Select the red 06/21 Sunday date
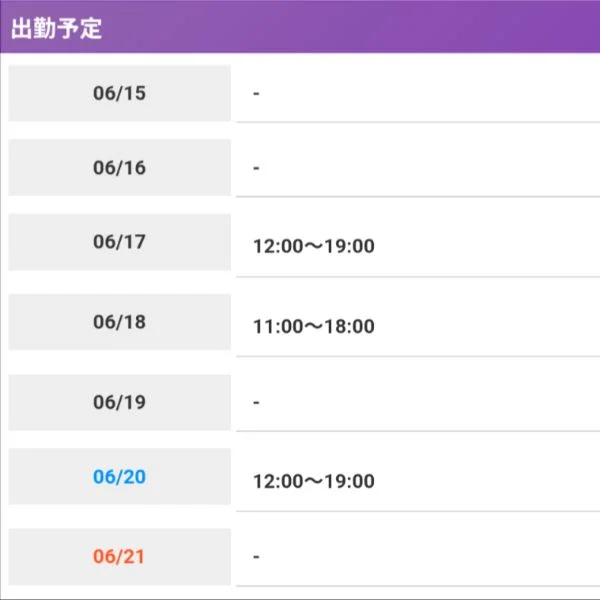This screenshot has width=600, height=600. coord(119,556)
